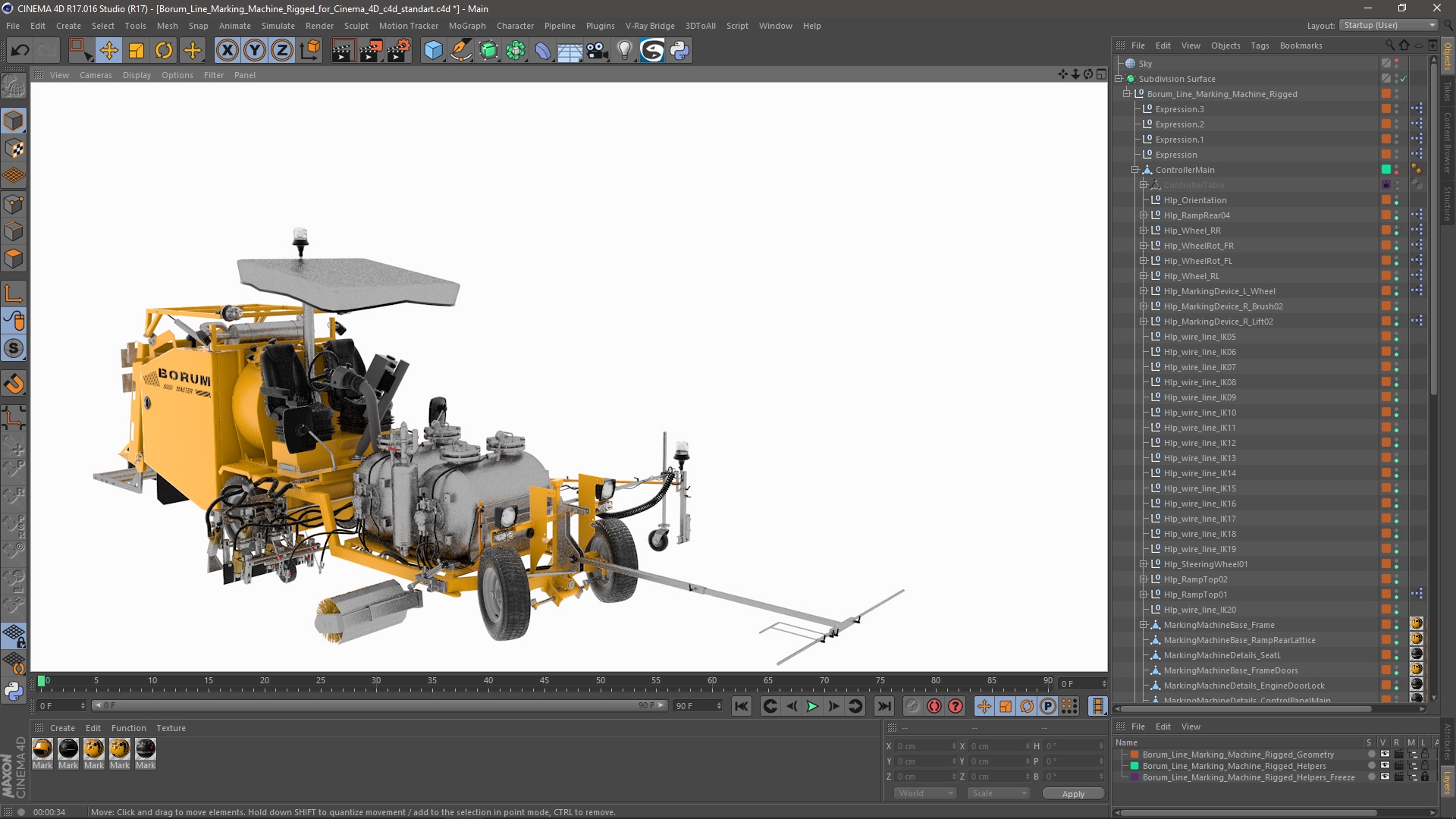
Task: Select the Rotate tool in top toolbar
Action: point(164,51)
